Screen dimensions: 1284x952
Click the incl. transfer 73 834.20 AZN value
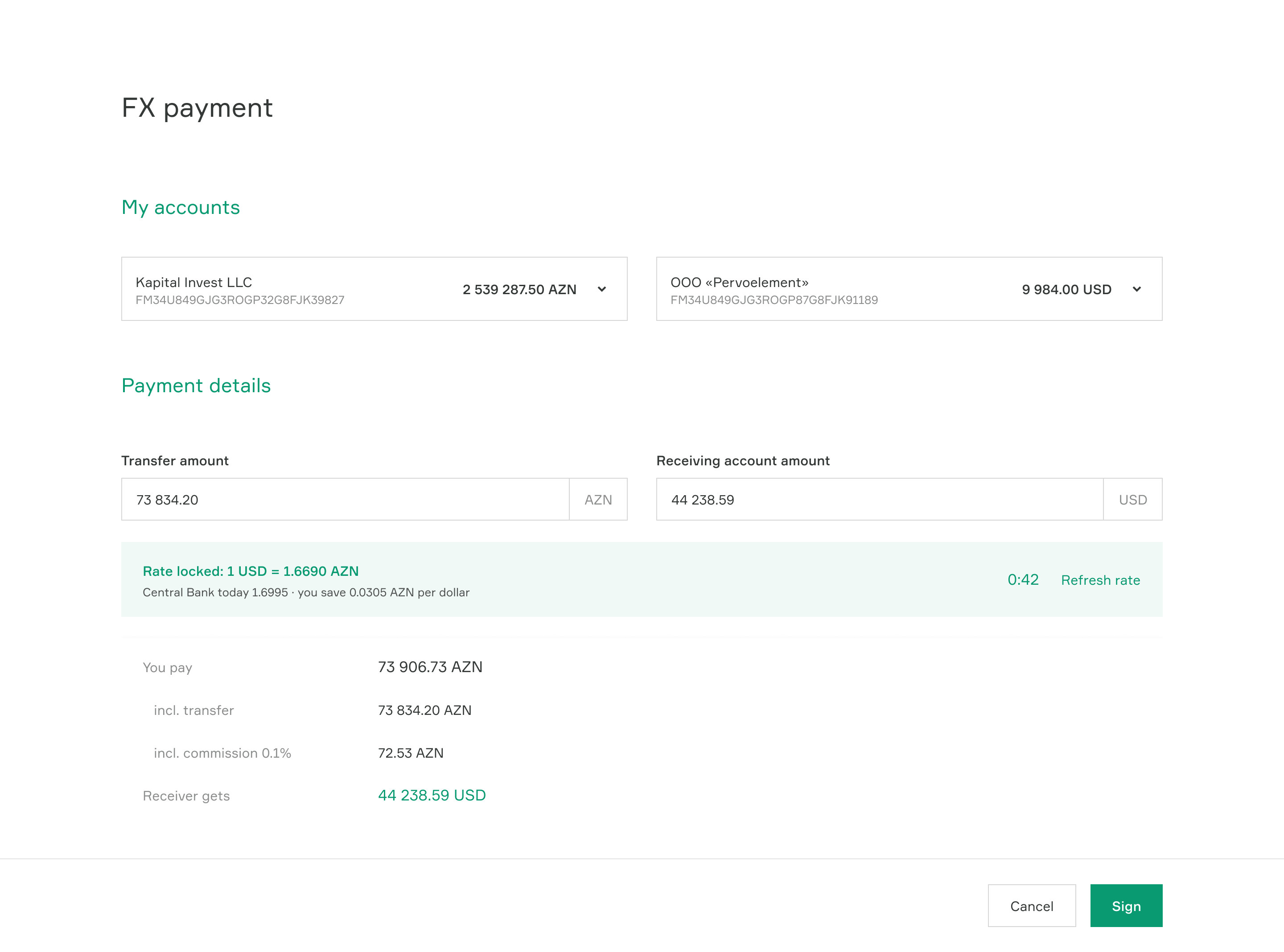pos(424,710)
